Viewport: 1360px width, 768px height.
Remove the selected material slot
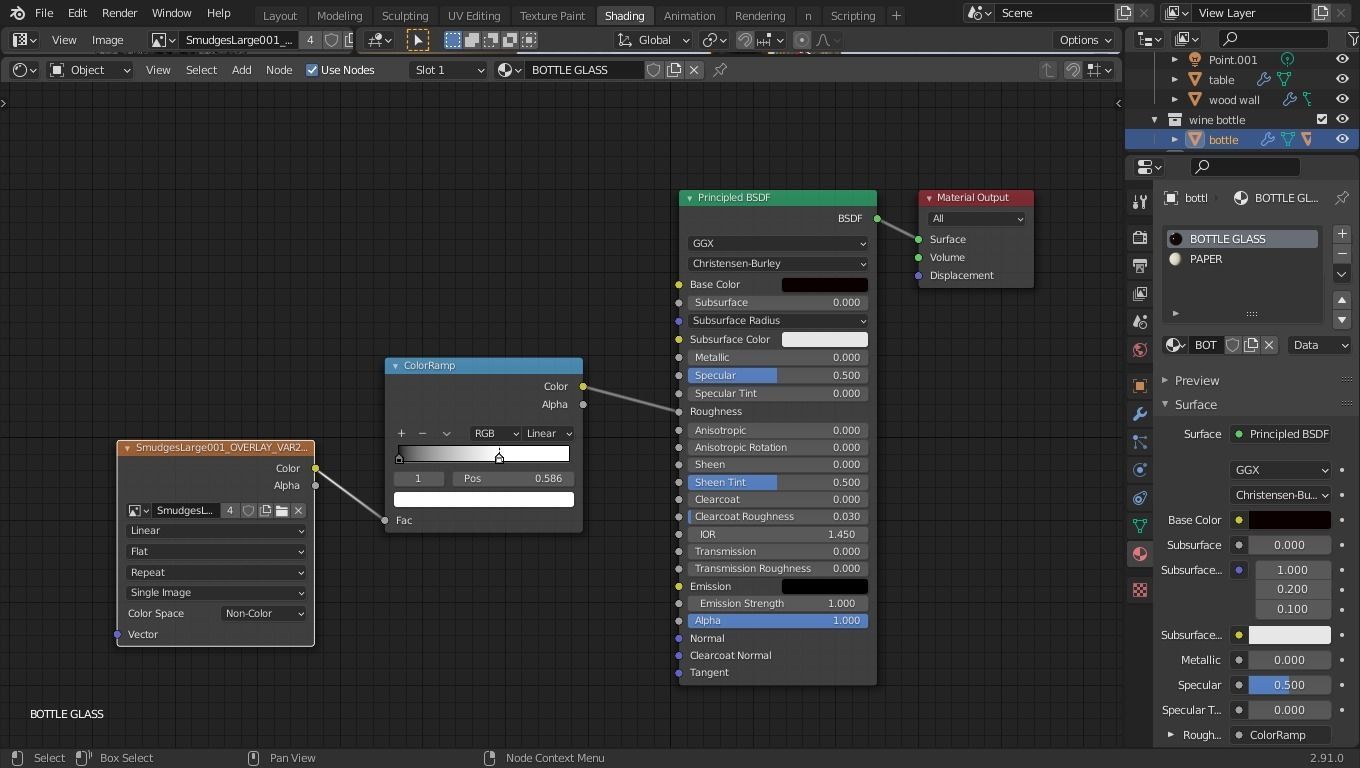tap(1342, 254)
